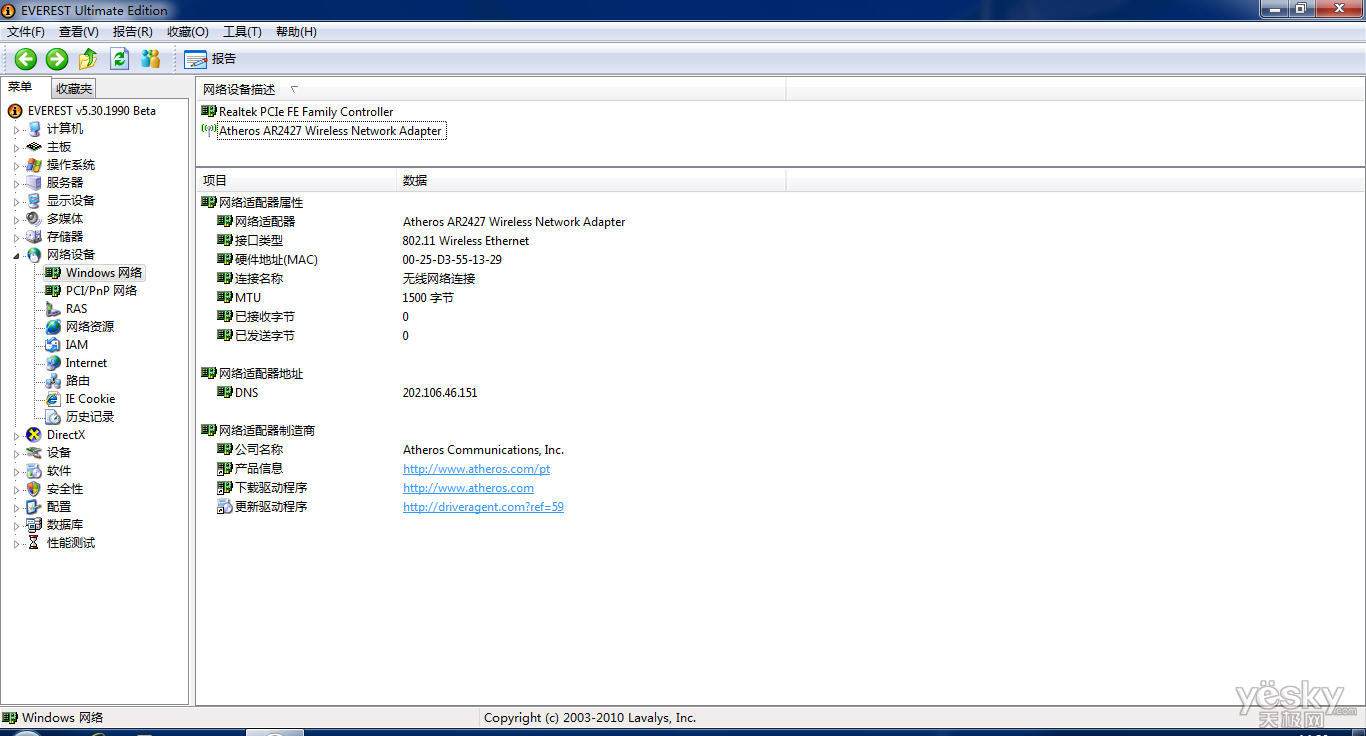Expand the 显示设备 tree node

[x=16, y=201]
